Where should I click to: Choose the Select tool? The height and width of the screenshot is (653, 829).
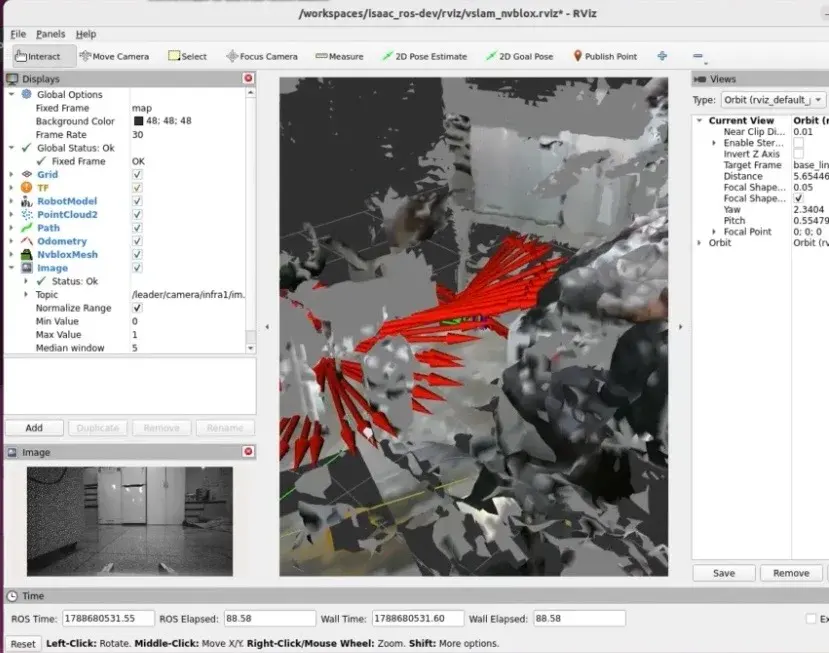188,56
